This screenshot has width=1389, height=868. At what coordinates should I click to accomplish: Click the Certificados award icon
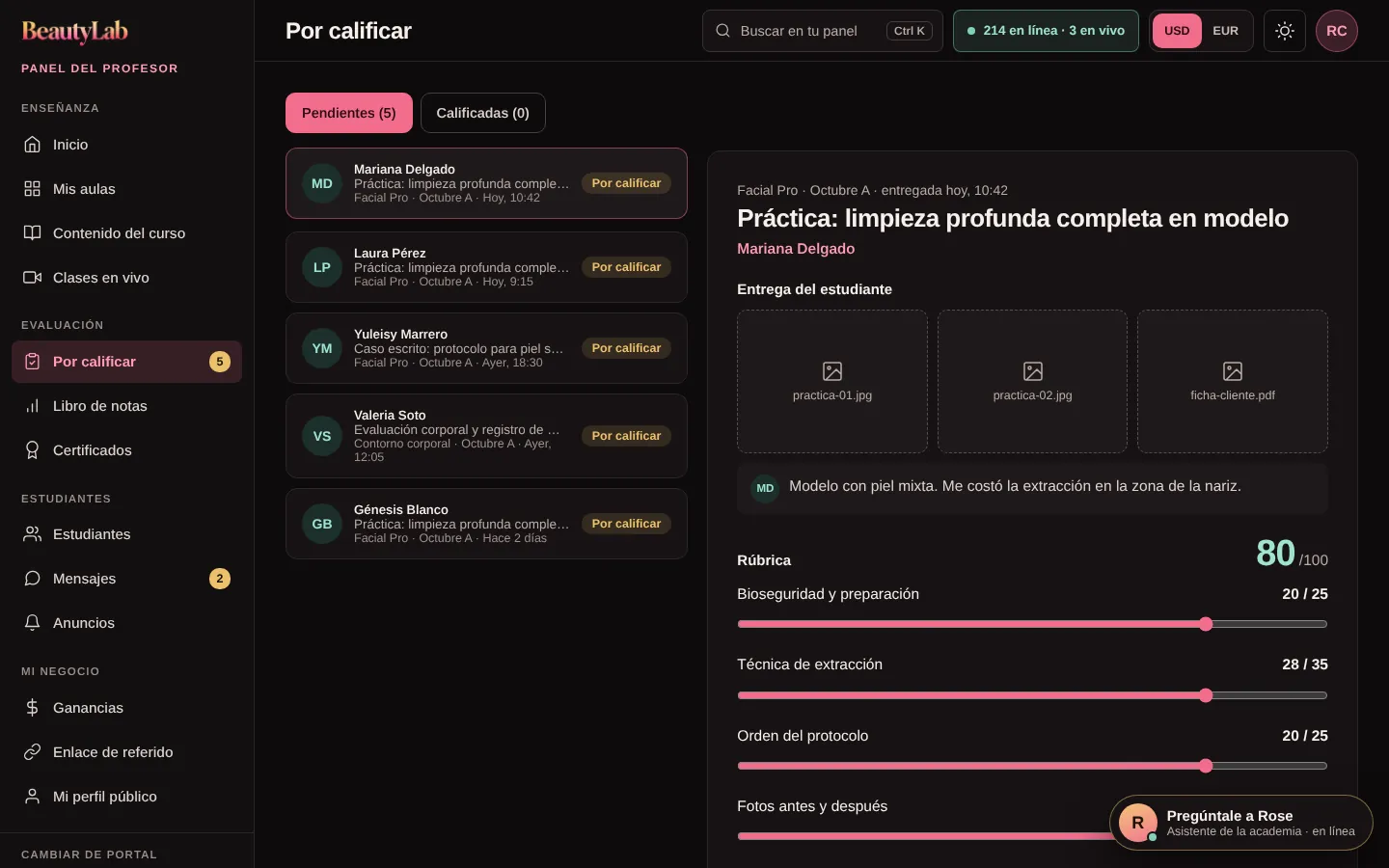tap(33, 450)
